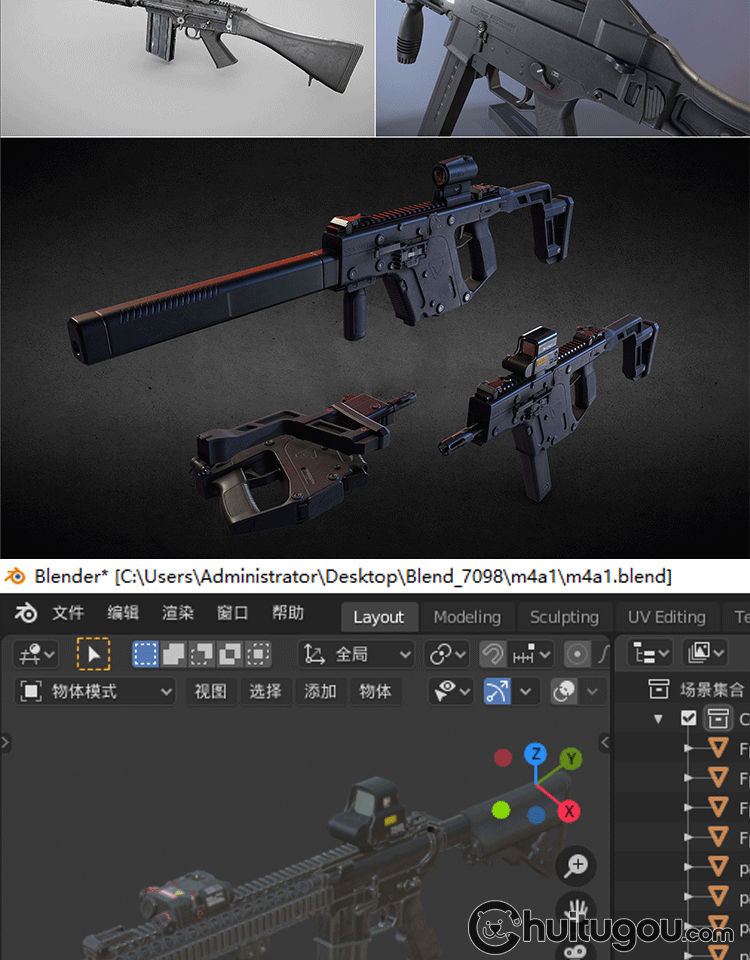The height and width of the screenshot is (960, 750).
Task: Switch to the UV Editing workspace tab
Action: tap(667, 617)
